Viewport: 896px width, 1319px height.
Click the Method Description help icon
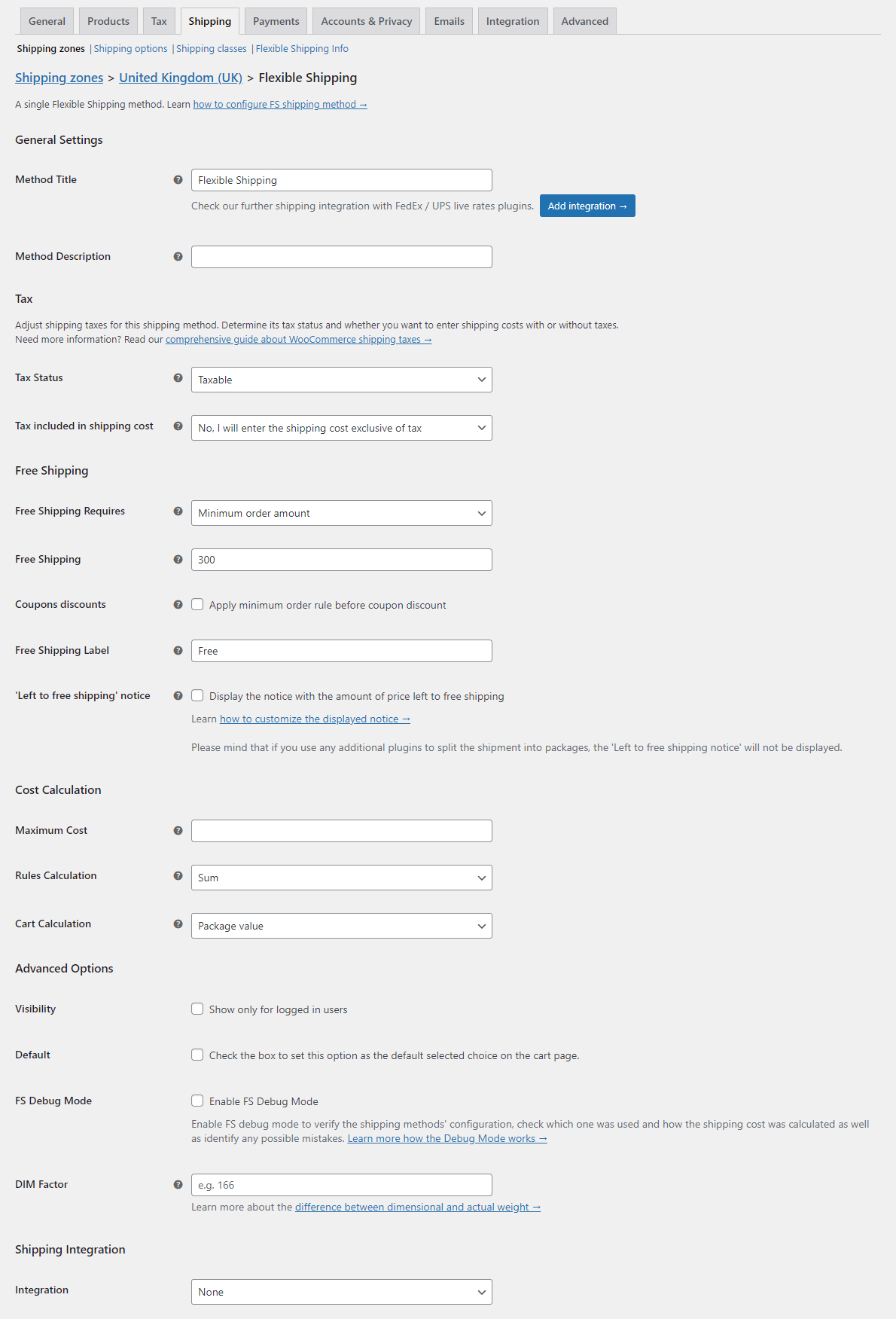pos(178,256)
